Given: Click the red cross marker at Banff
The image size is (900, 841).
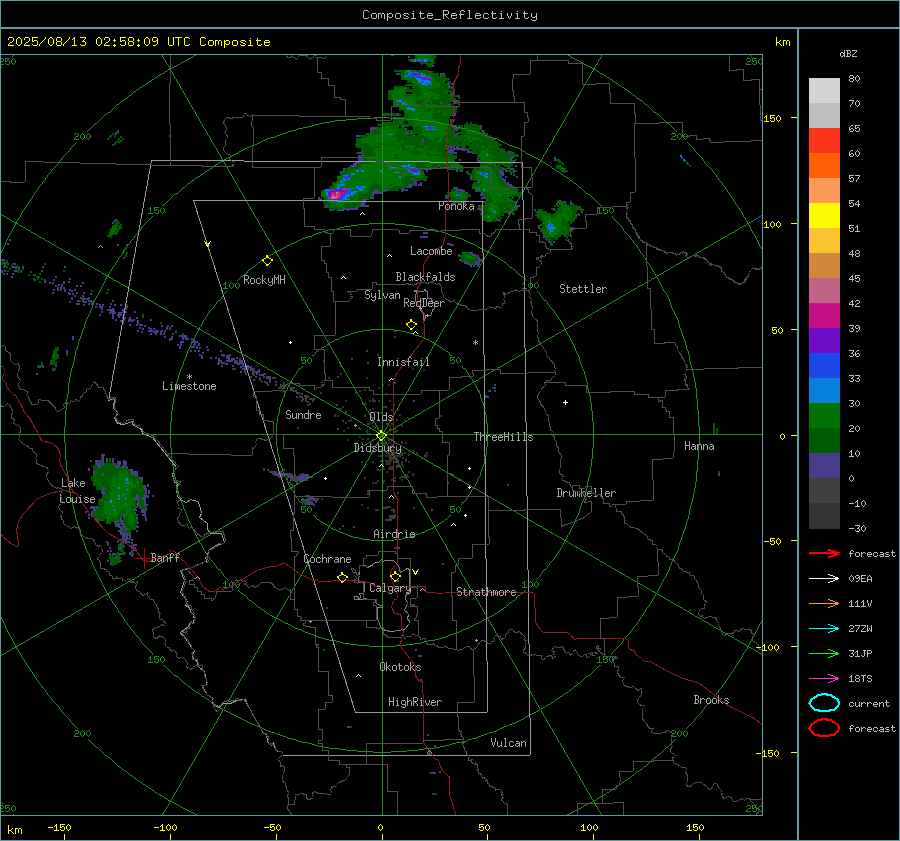Looking at the screenshot, I should coord(143,558).
